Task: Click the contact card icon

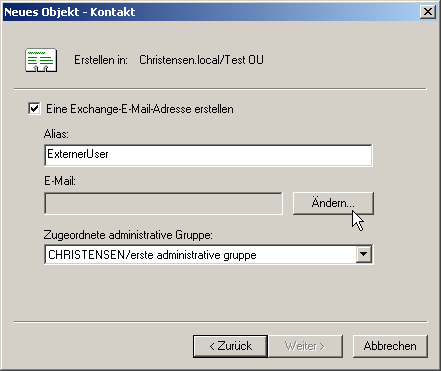Action: (41, 60)
